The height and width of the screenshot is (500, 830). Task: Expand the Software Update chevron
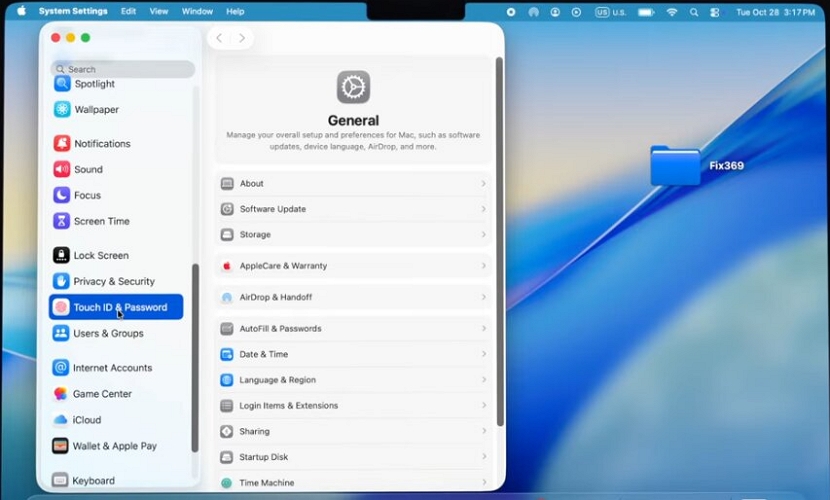click(x=483, y=209)
